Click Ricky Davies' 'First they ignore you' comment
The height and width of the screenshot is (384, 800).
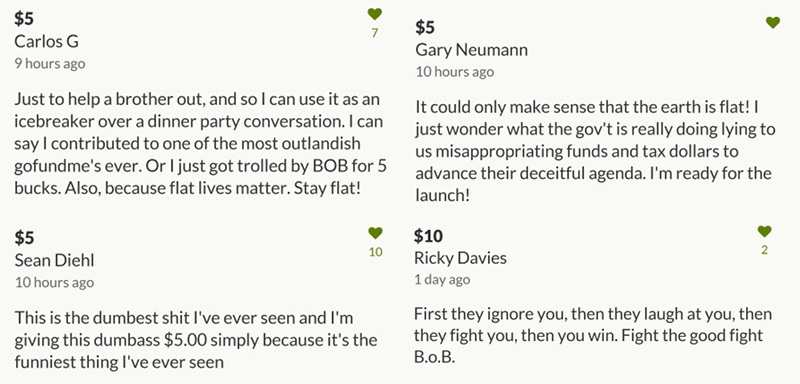[592, 335]
